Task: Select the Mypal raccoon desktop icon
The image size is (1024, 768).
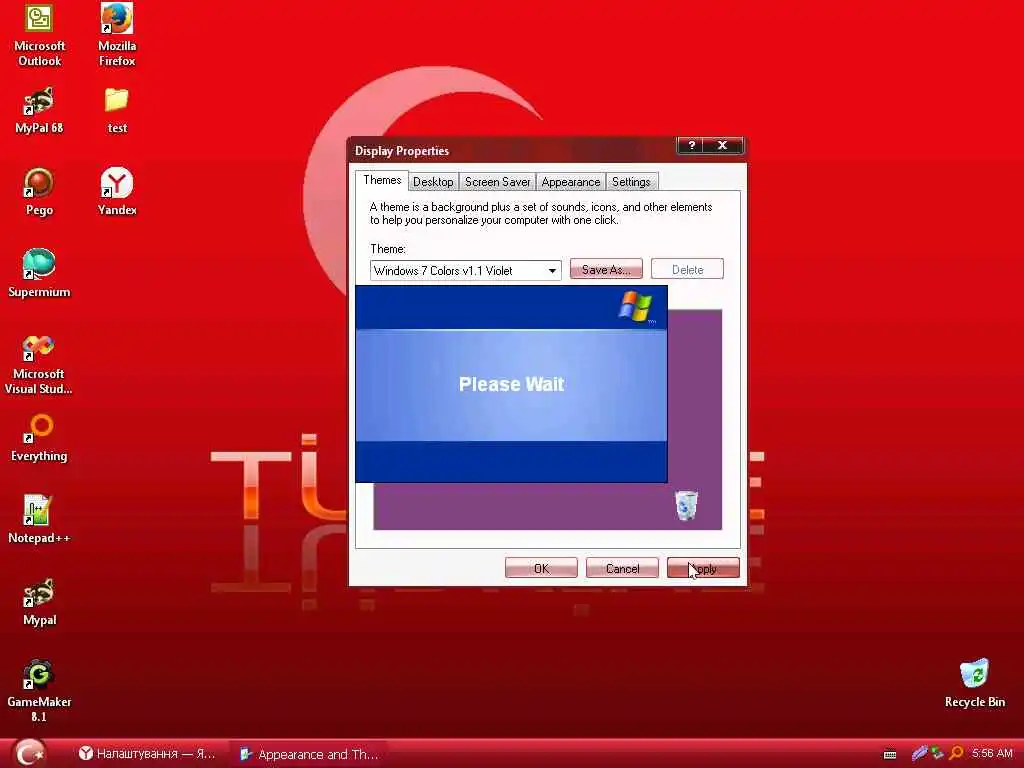Action: (x=39, y=601)
